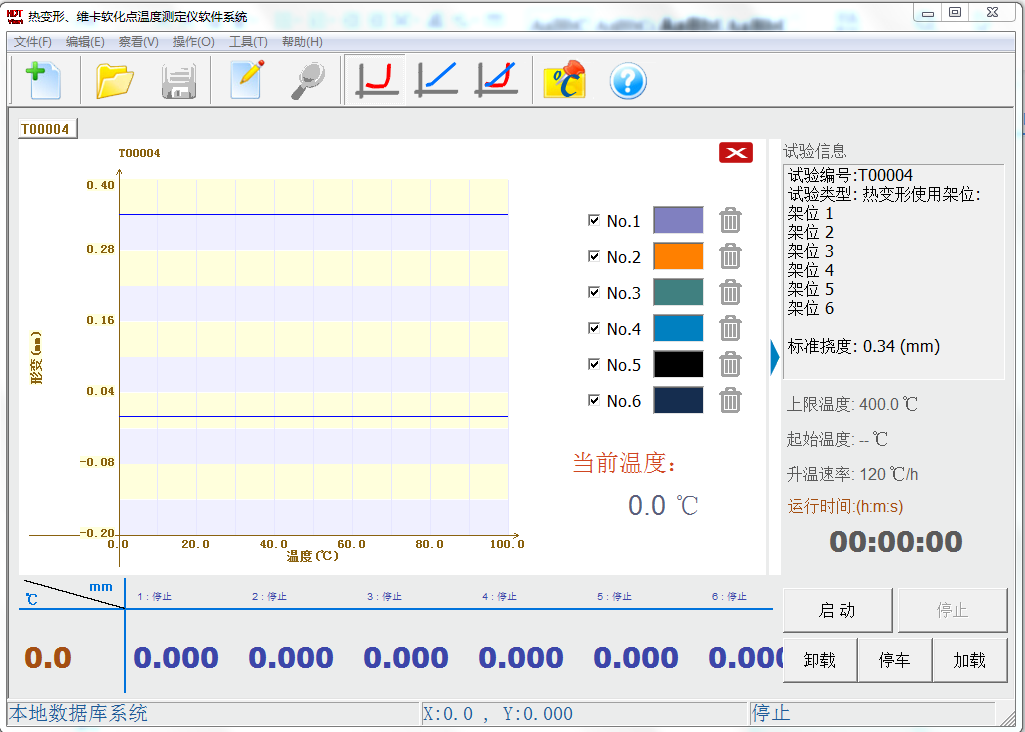This screenshot has width=1025, height=732.
Task: Uncheck the No.3 curve checkbox
Action: pyautogui.click(x=594, y=292)
